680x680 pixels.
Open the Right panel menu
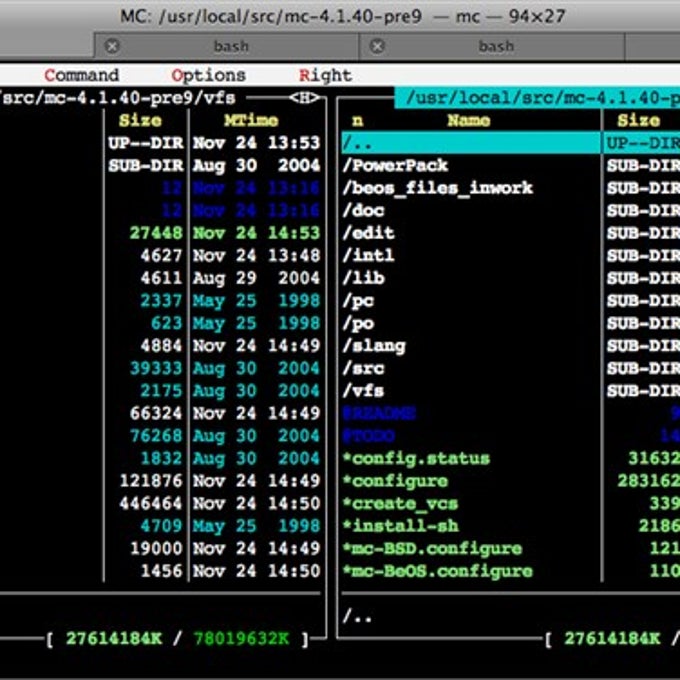pyautogui.click(x=325, y=75)
